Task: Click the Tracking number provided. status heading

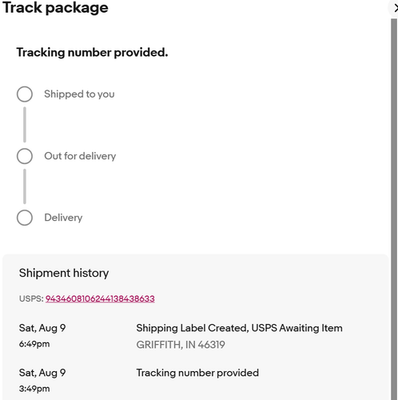Action: pos(92,52)
